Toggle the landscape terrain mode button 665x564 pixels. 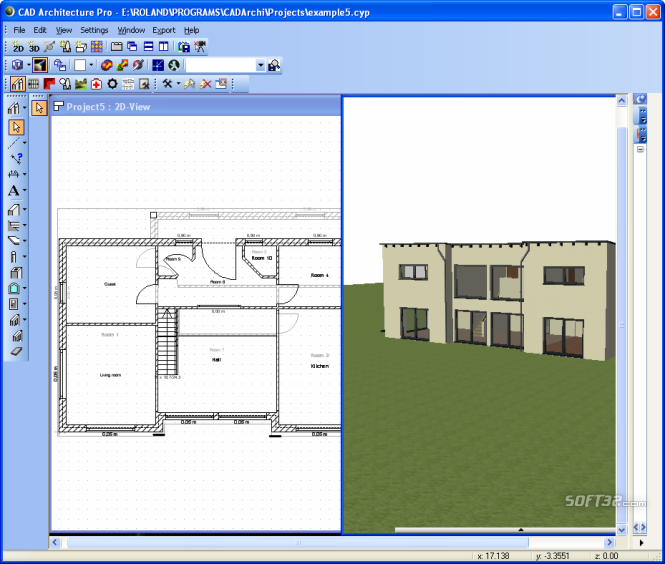pos(81,84)
